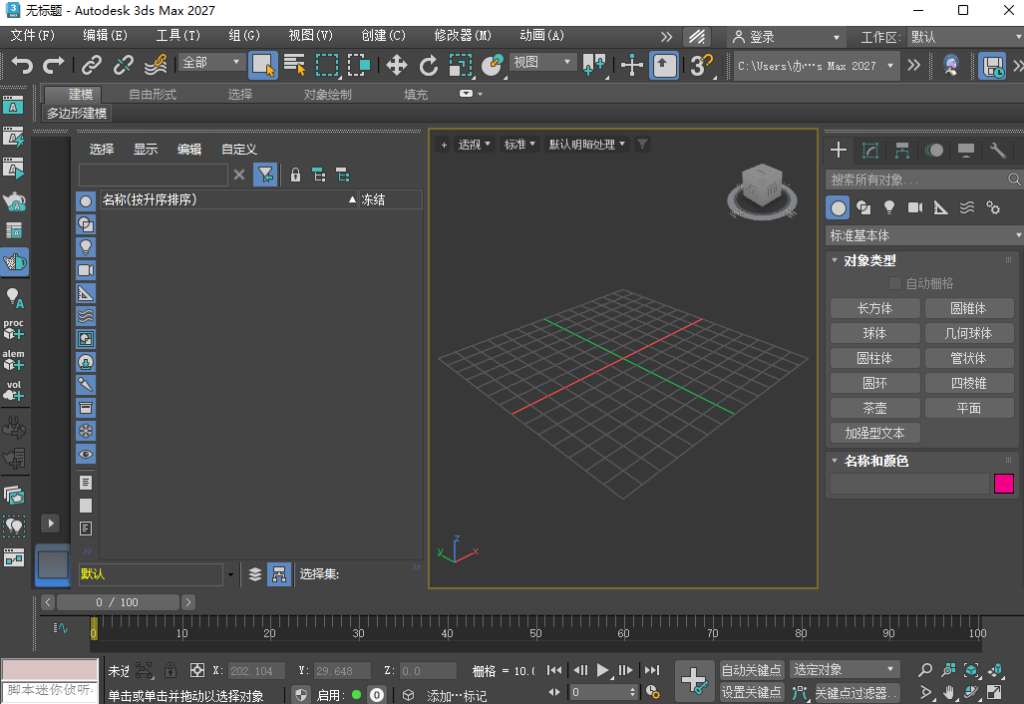Open the pink object color swatch

click(1004, 483)
